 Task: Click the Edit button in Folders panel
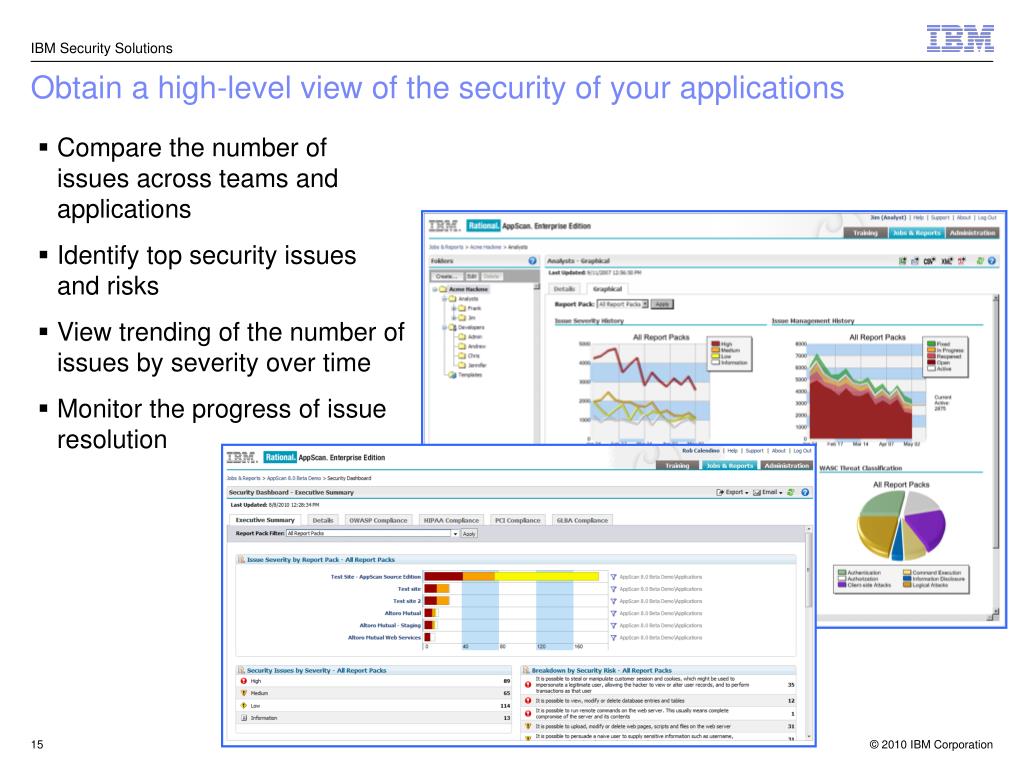[x=472, y=276]
